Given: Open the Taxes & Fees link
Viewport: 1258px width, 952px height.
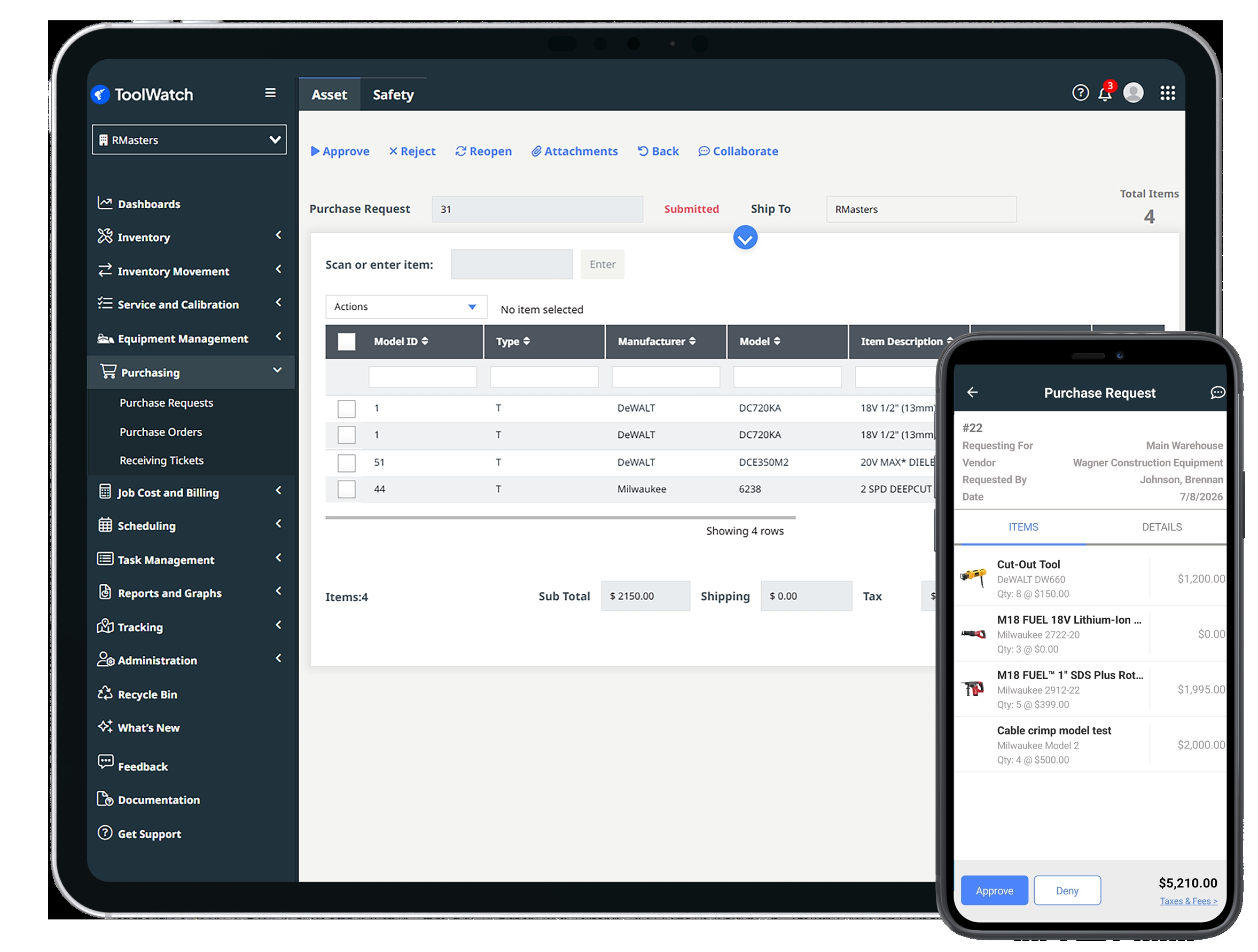Looking at the screenshot, I should coord(1188,901).
